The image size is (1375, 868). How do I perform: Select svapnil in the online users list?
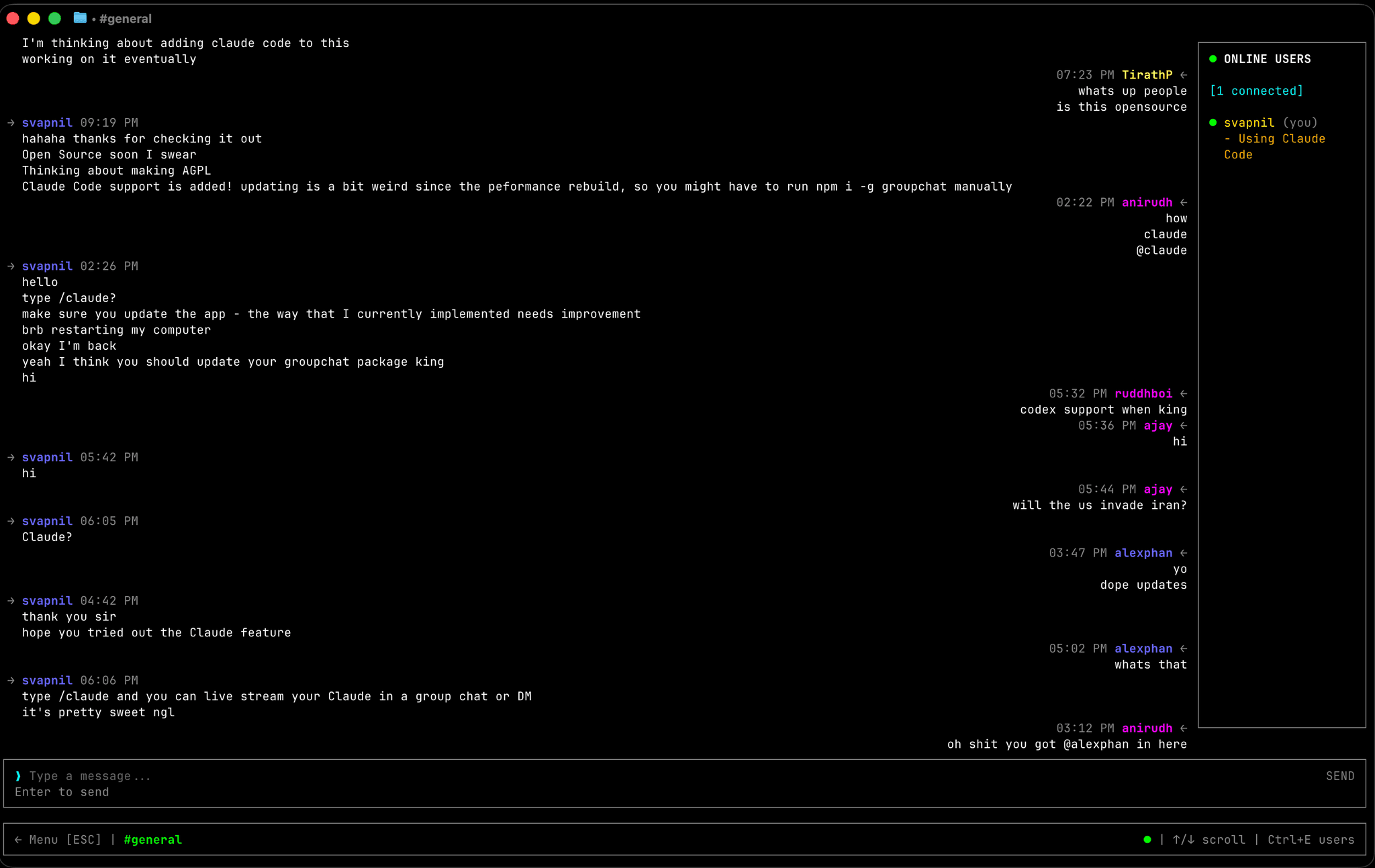point(1248,122)
